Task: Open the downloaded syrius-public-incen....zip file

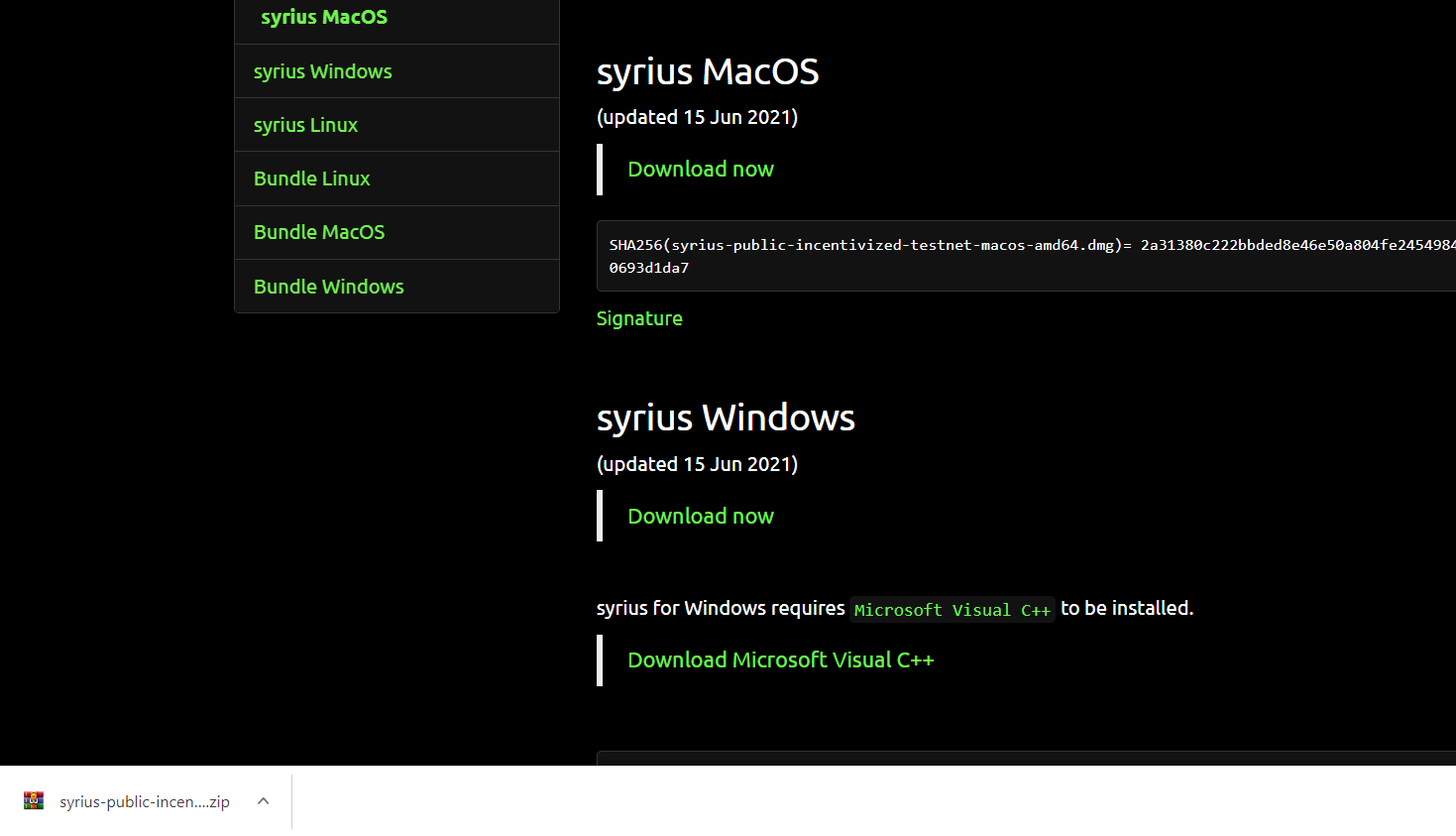Action: 145,801
